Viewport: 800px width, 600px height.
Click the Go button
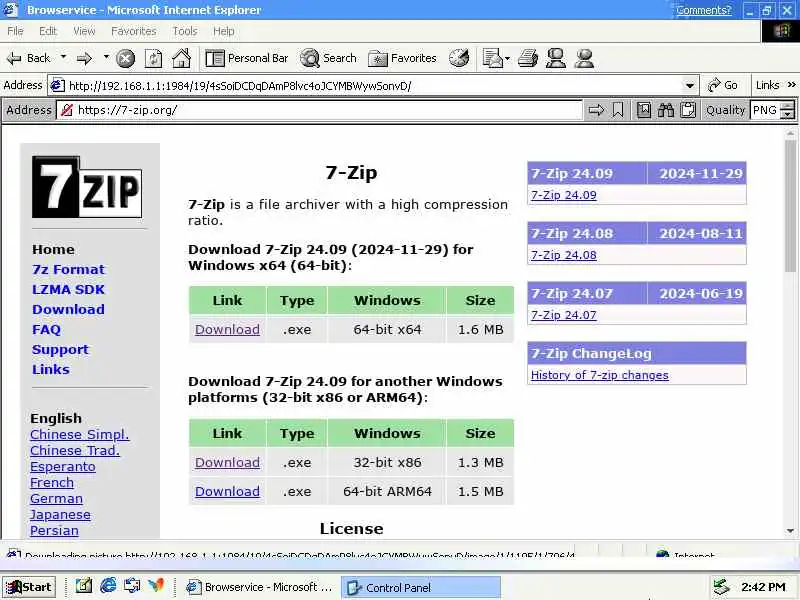pyautogui.click(x=722, y=85)
